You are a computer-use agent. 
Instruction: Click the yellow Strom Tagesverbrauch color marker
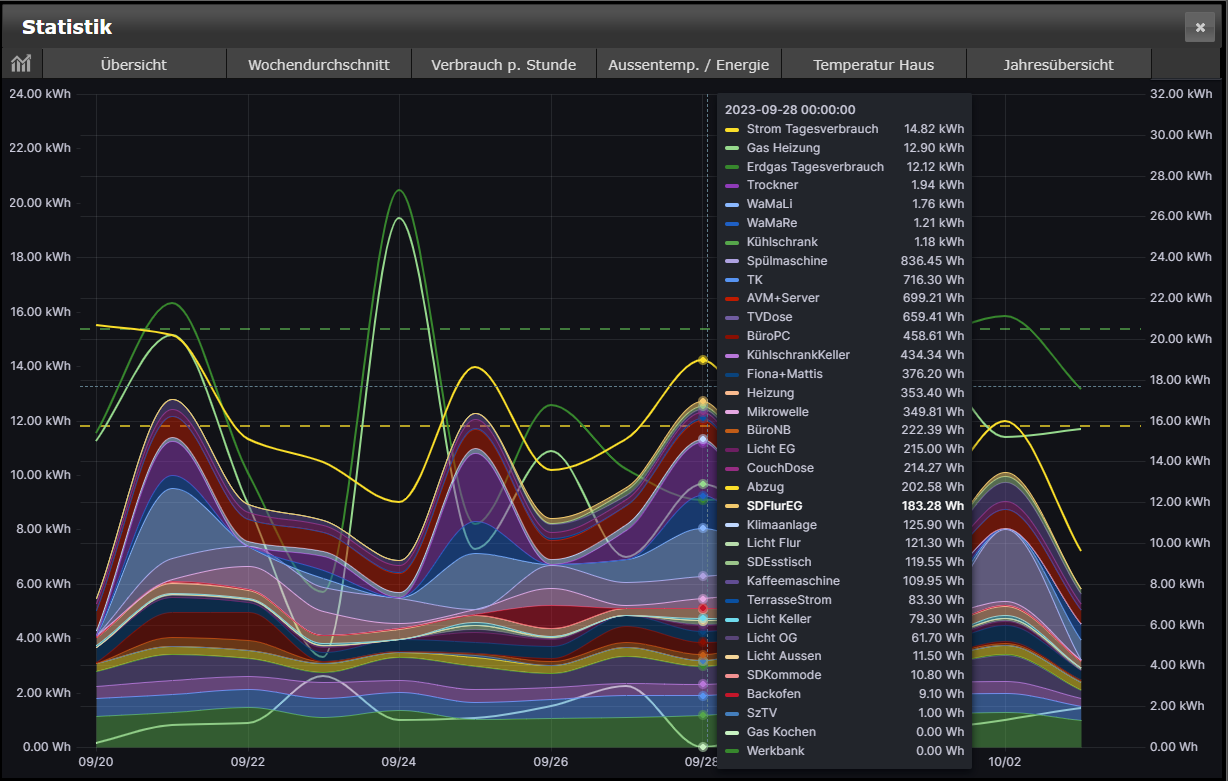(732, 129)
